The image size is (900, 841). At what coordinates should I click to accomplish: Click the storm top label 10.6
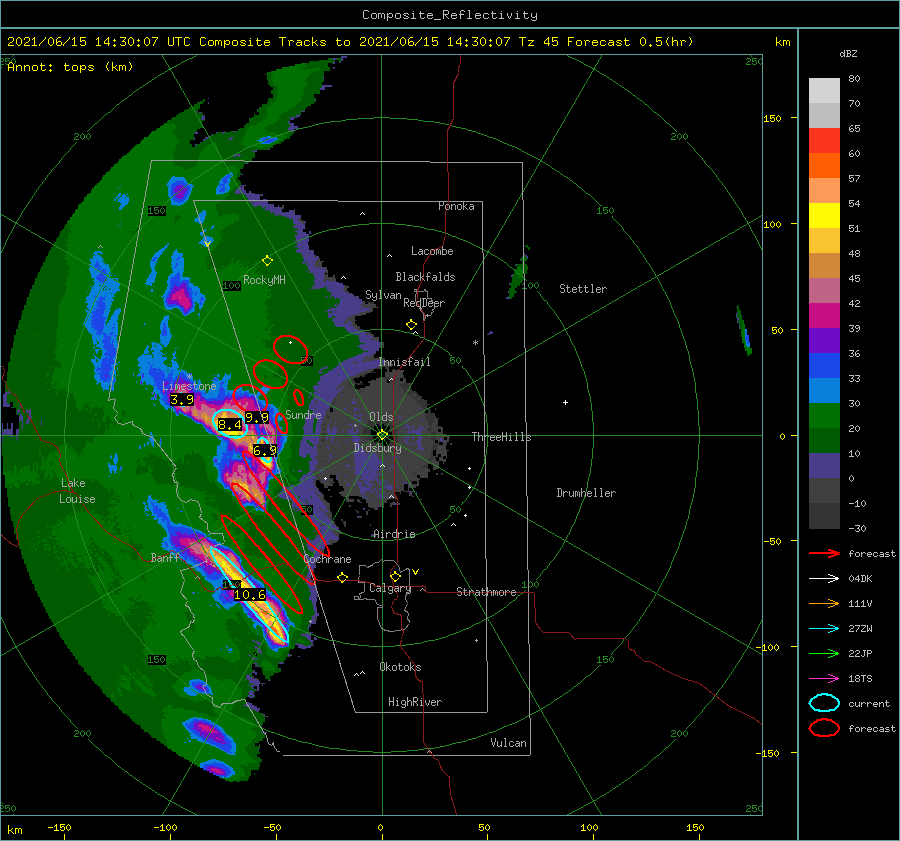pos(250,594)
